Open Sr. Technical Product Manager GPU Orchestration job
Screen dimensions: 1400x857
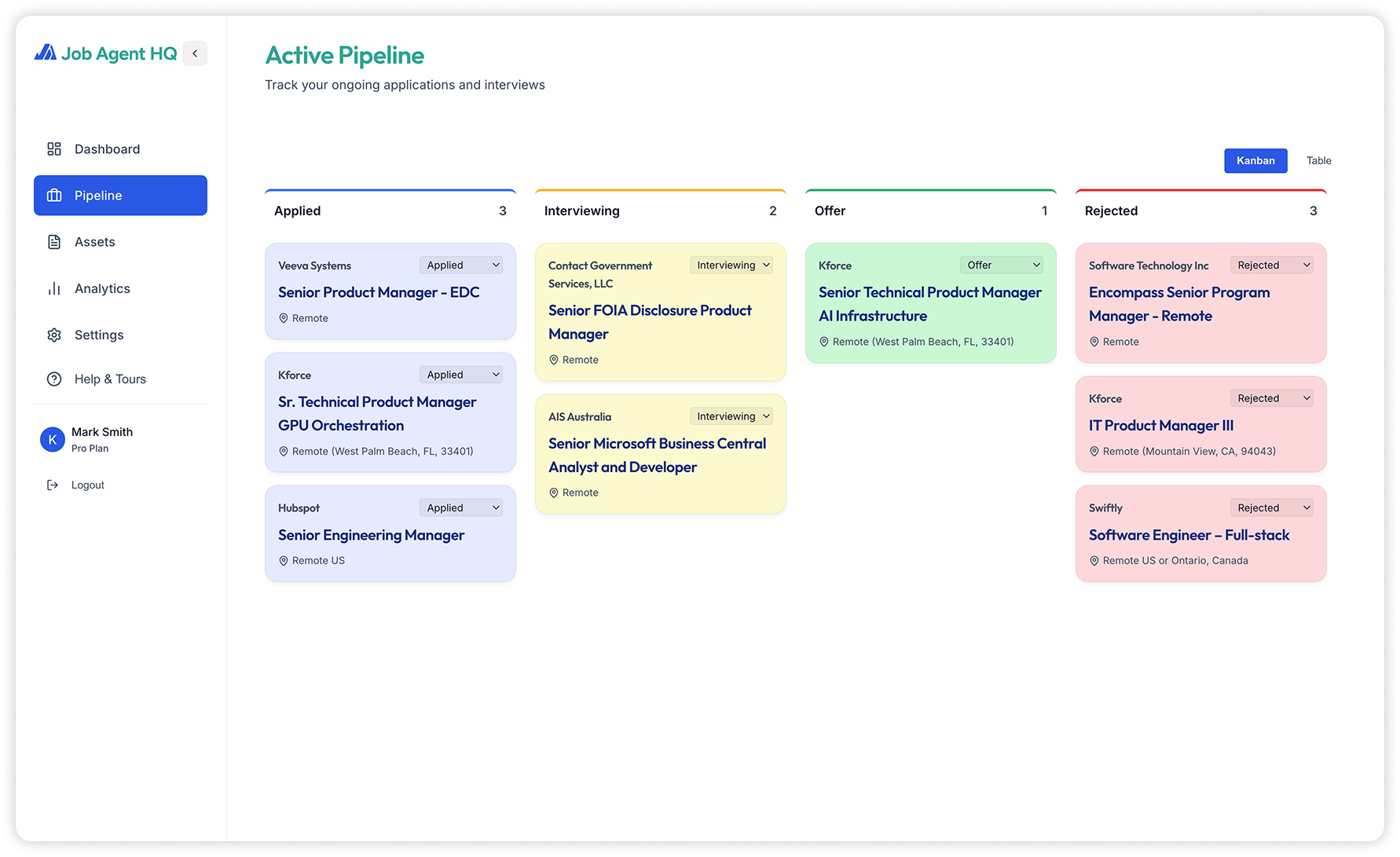click(x=377, y=414)
